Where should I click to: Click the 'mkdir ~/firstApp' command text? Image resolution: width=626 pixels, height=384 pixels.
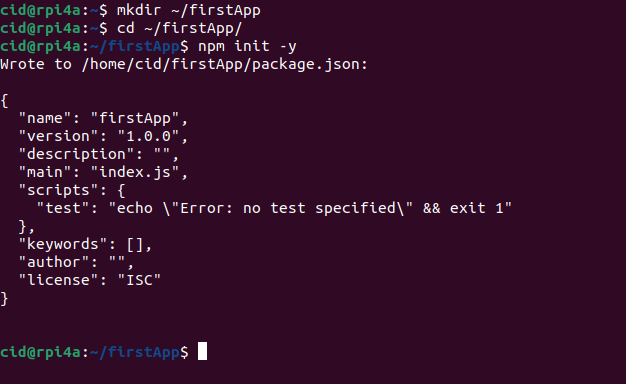coord(188,10)
